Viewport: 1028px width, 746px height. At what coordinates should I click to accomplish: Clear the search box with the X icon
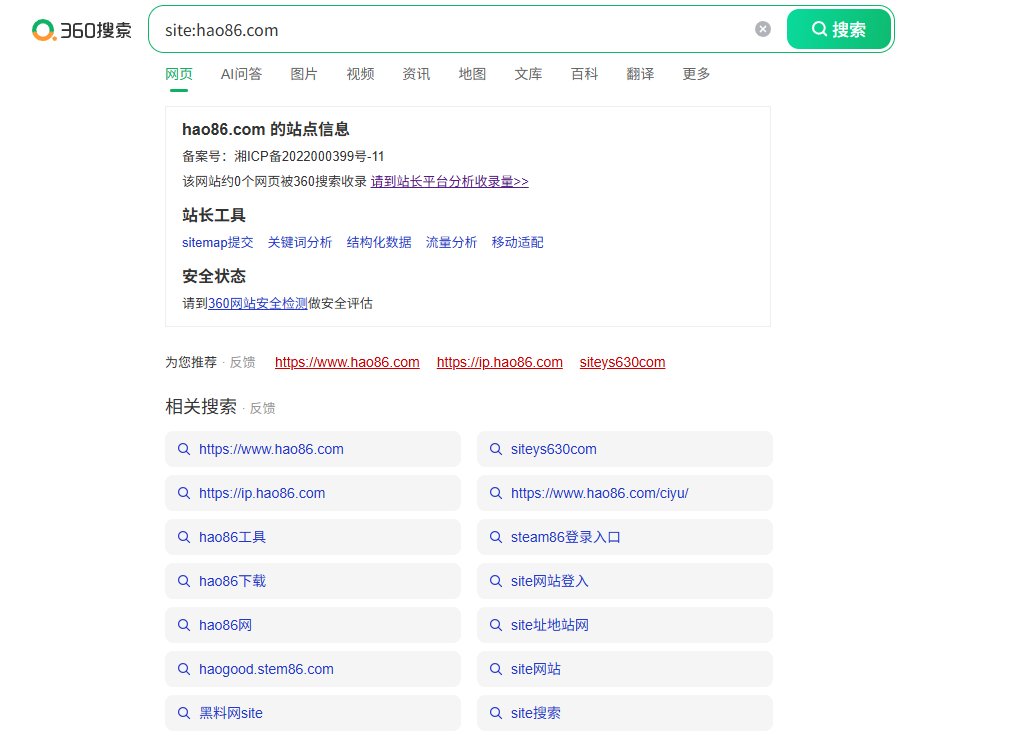(762, 29)
